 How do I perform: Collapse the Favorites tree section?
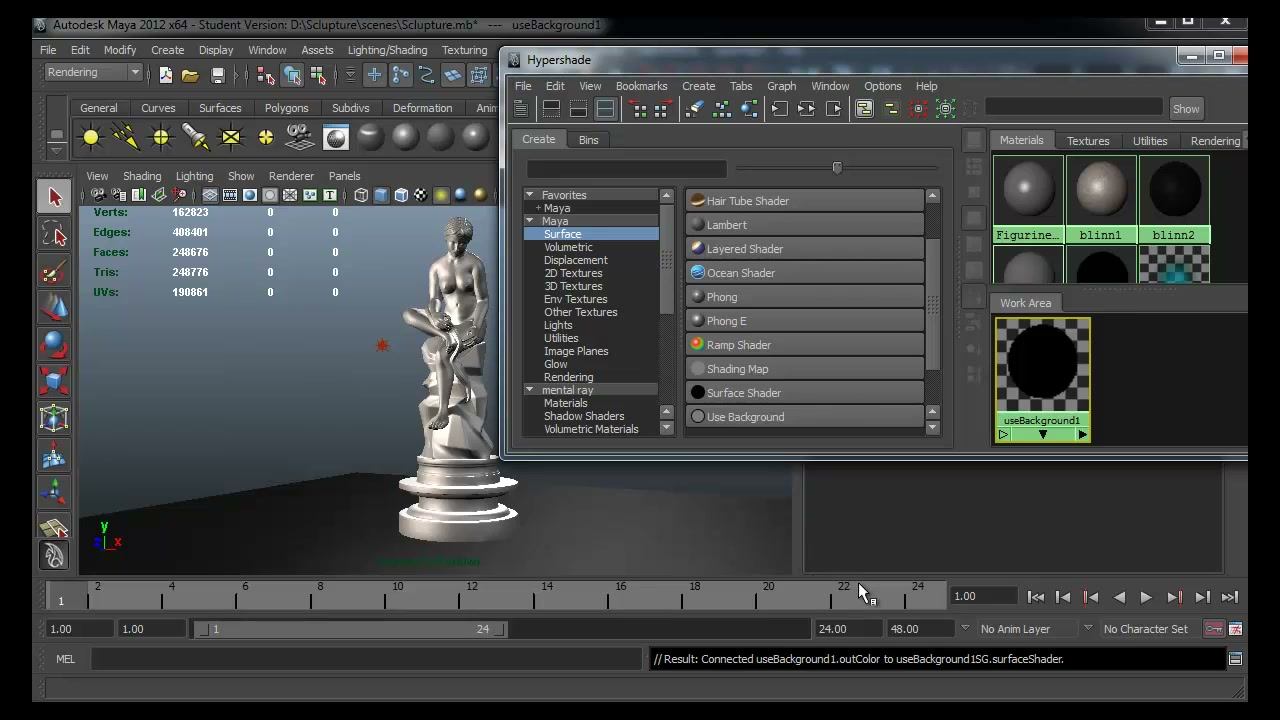(x=530, y=195)
